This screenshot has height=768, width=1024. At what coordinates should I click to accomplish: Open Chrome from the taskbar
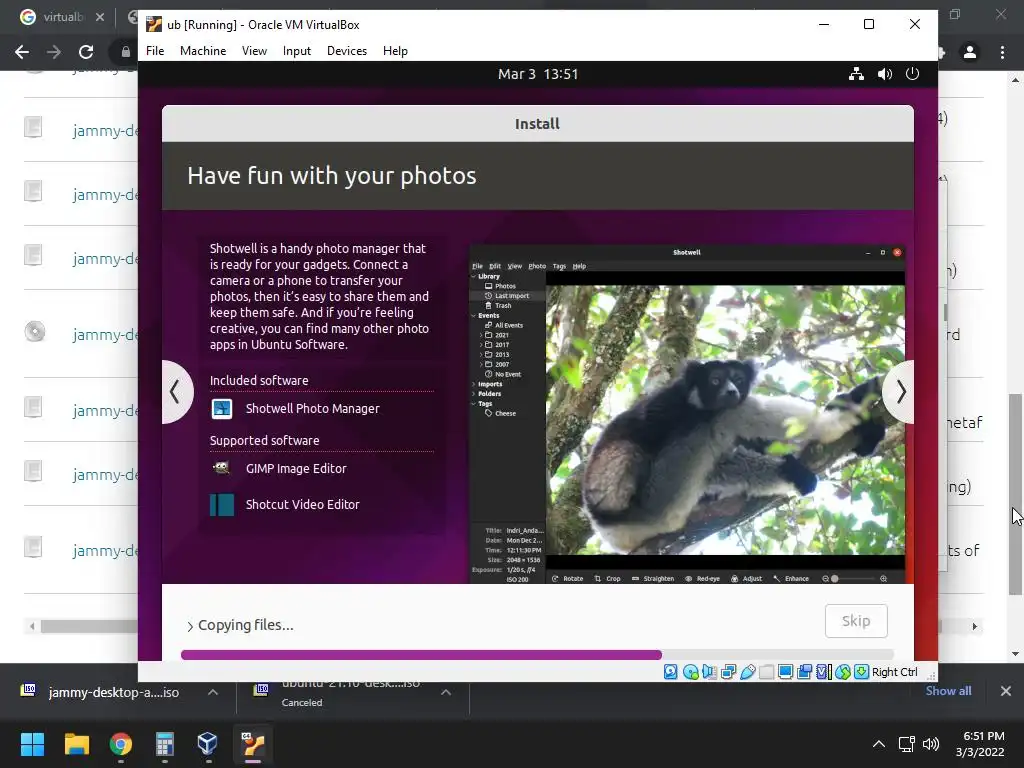(121, 744)
